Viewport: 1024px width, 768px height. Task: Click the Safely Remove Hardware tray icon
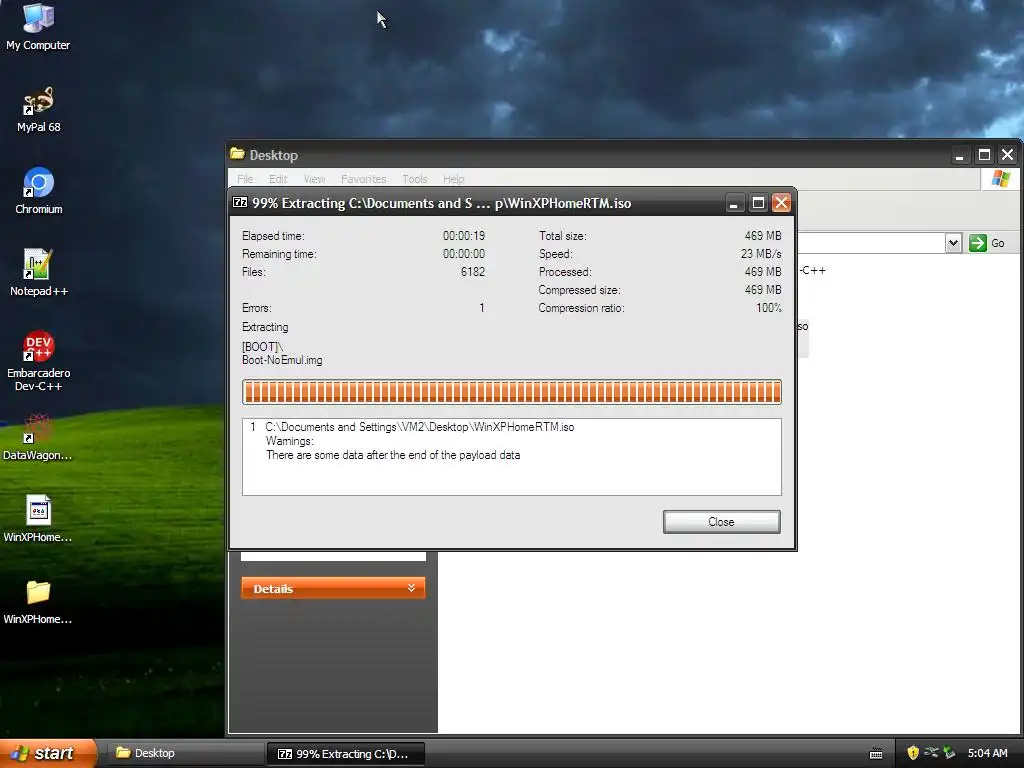click(x=949, y=753)
